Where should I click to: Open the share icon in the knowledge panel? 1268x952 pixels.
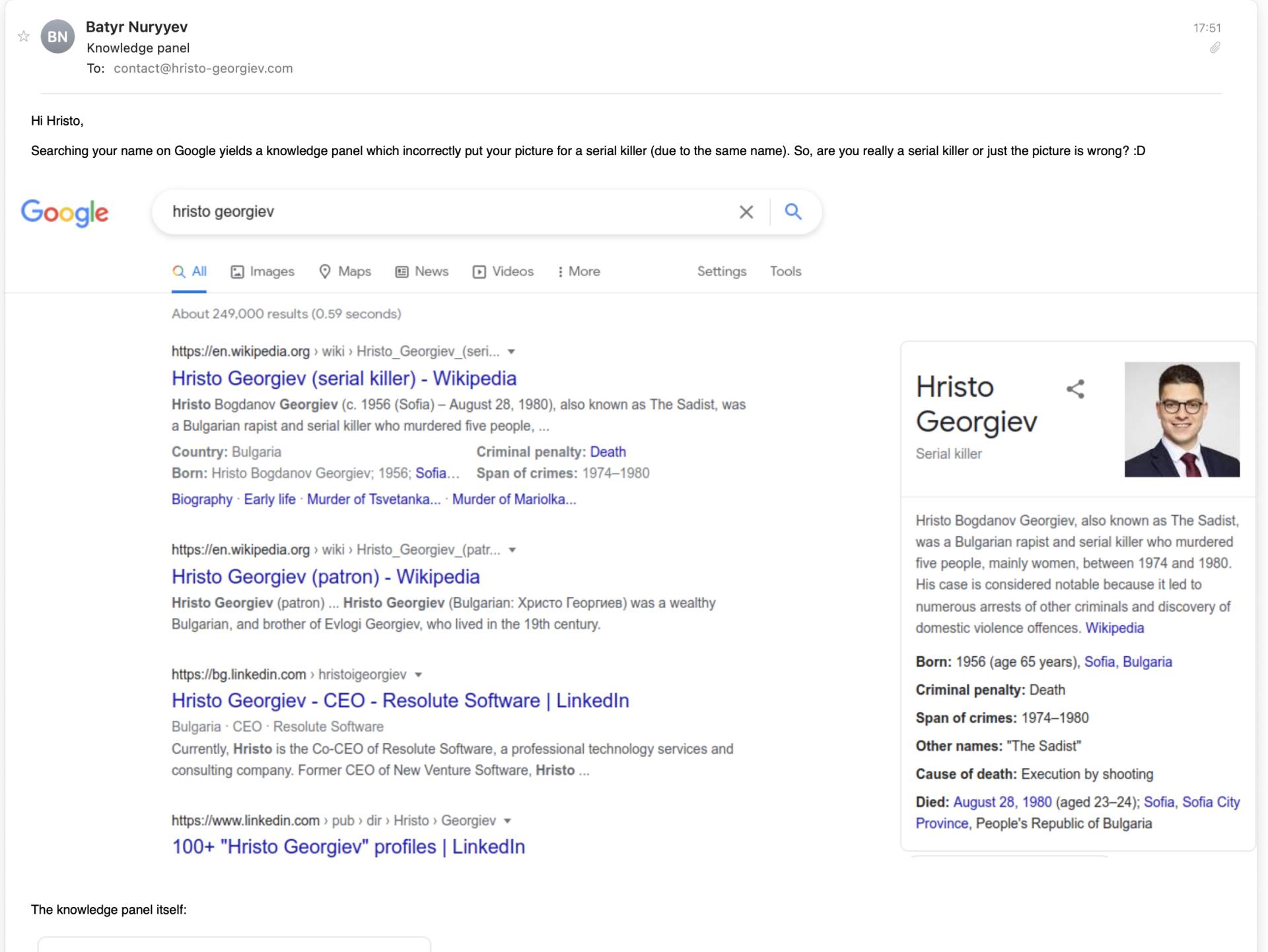coord(1075,389)
